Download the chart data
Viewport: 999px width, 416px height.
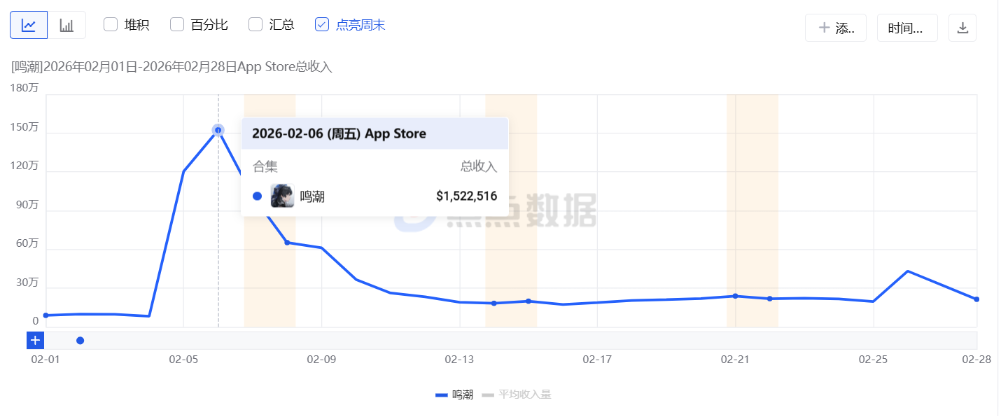[x=963, y=28]
